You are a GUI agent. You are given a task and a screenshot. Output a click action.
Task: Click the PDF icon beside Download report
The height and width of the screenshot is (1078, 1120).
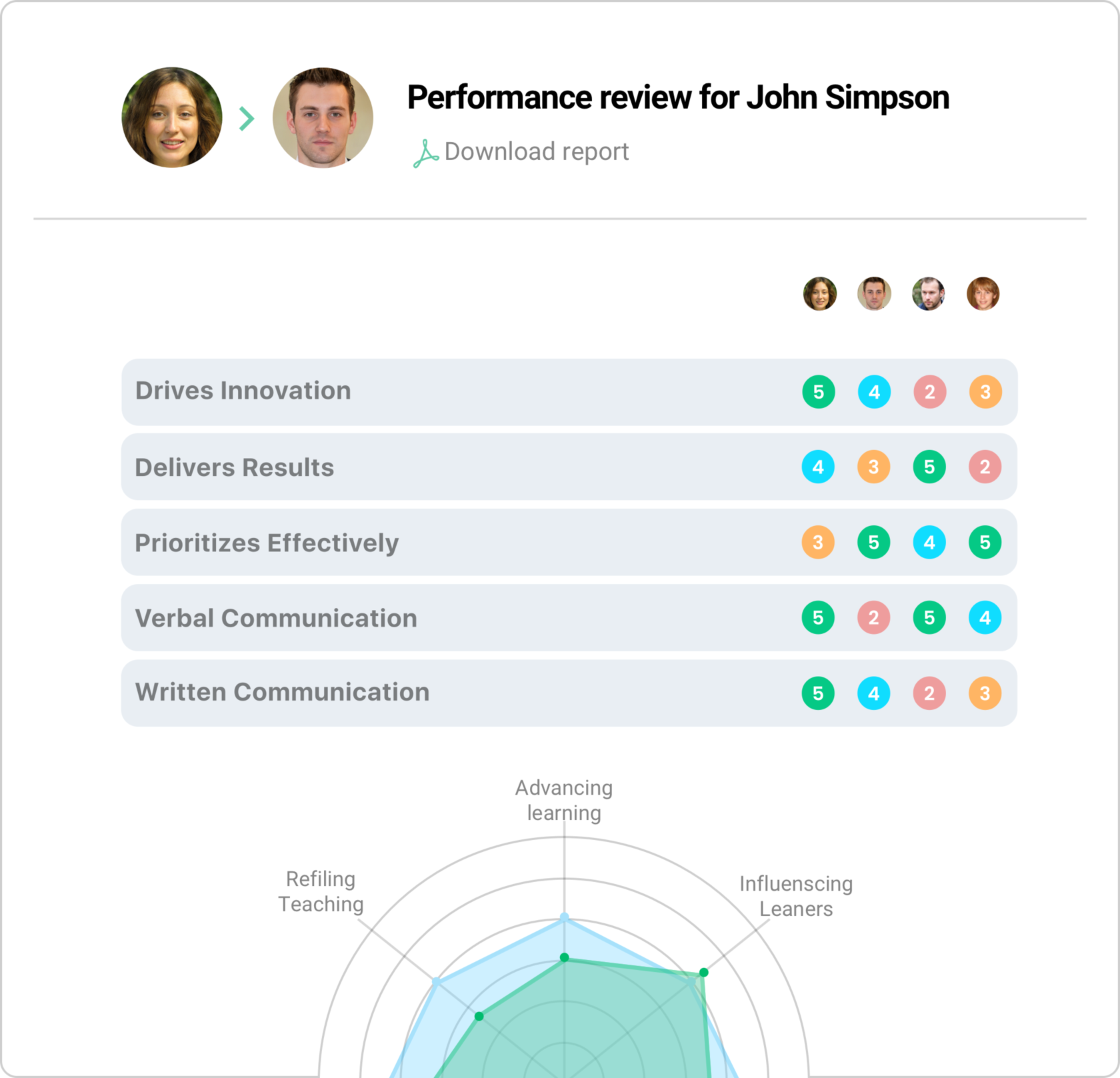(425, 153)
